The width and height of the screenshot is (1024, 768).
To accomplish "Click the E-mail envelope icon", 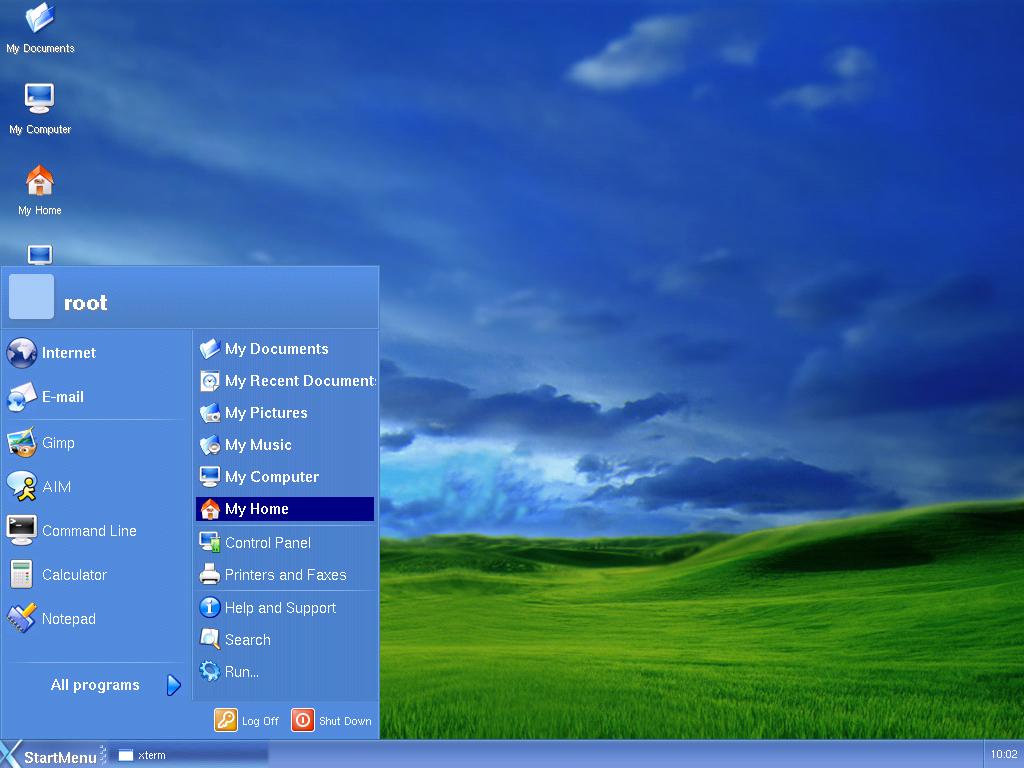I will (22, 397).
